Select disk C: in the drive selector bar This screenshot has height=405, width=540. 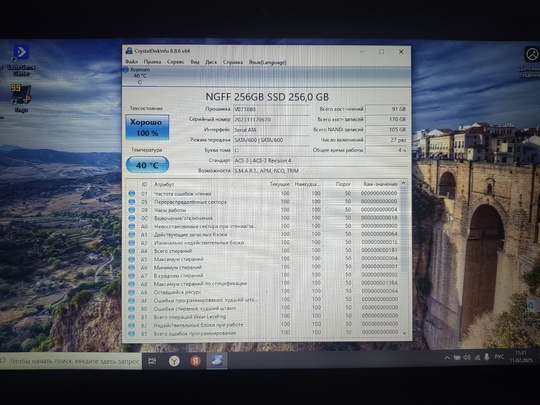click(138, 76)
